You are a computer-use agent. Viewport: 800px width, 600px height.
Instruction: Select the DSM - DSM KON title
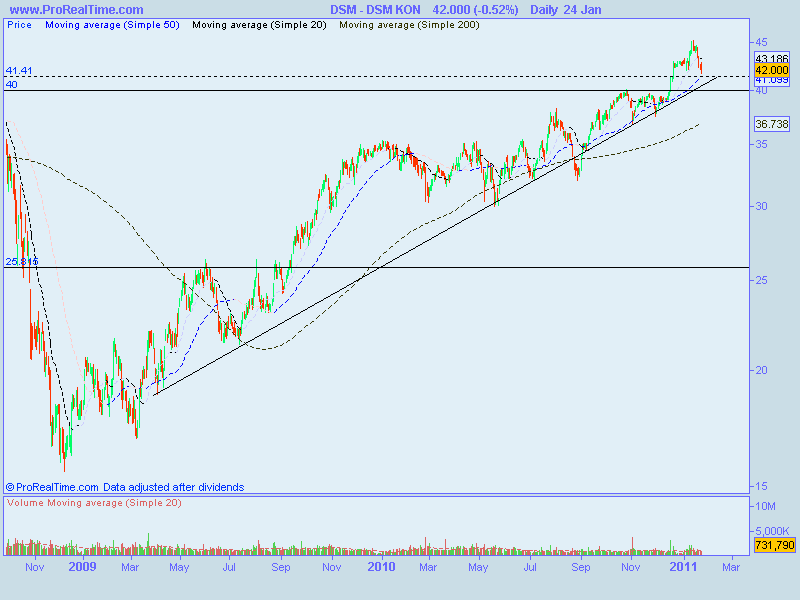point(375,10)
